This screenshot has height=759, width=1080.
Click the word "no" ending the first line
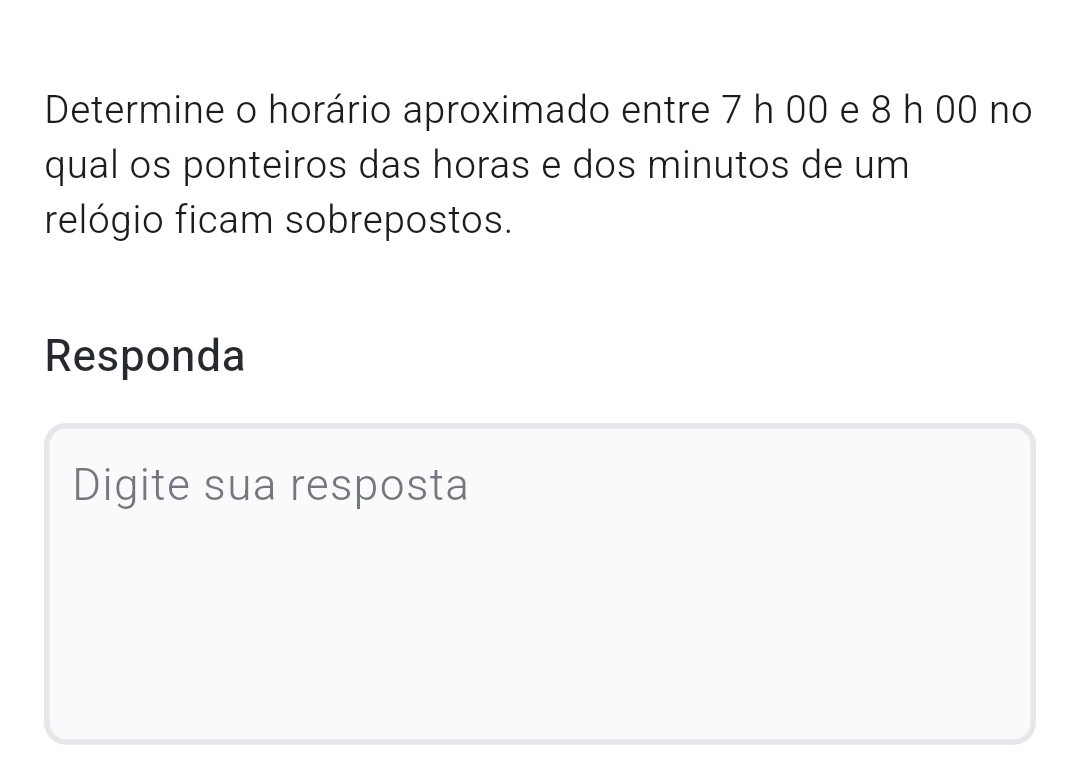pos(1010,110)
